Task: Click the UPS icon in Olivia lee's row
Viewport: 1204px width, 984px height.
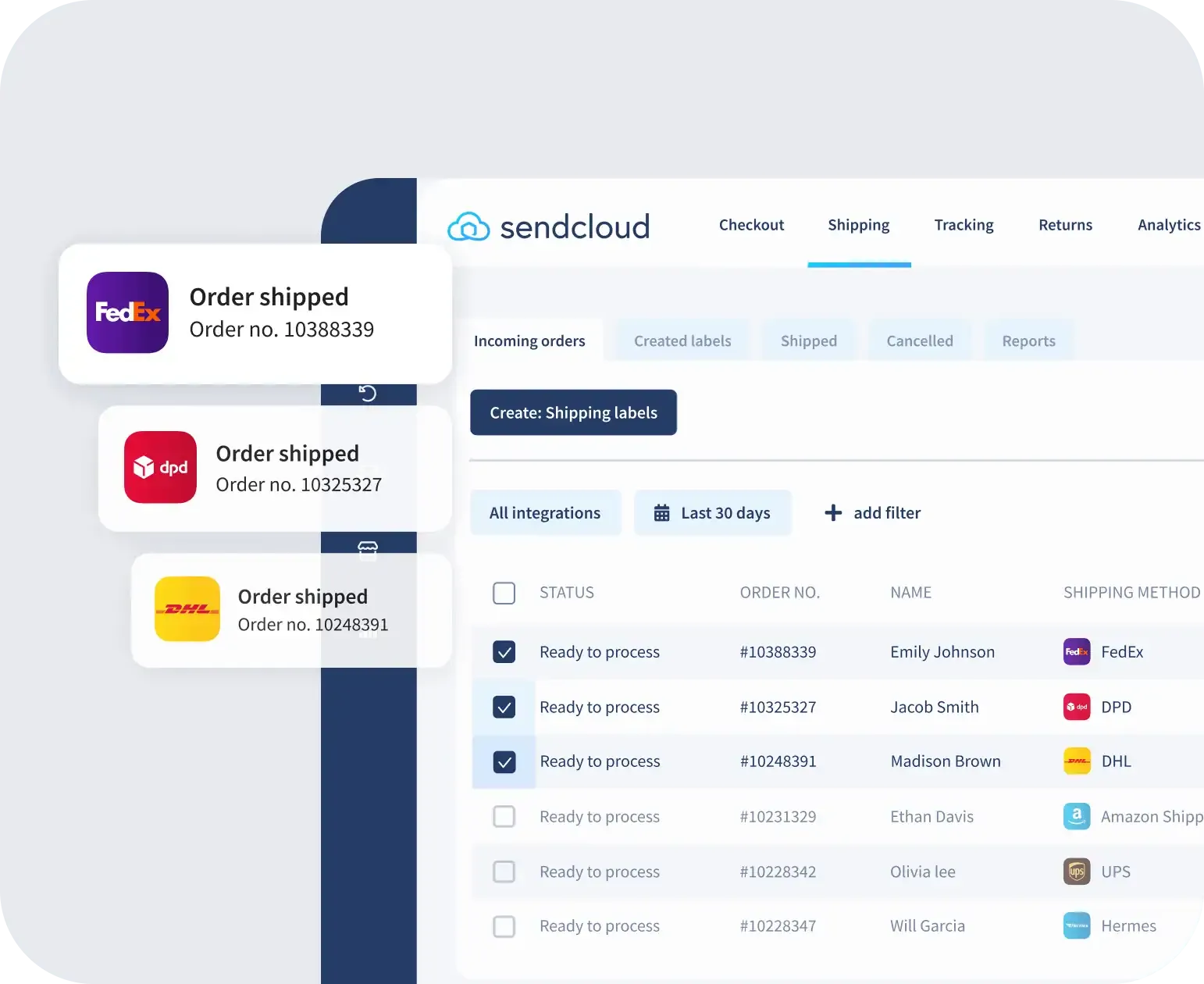Action: 1077,871
